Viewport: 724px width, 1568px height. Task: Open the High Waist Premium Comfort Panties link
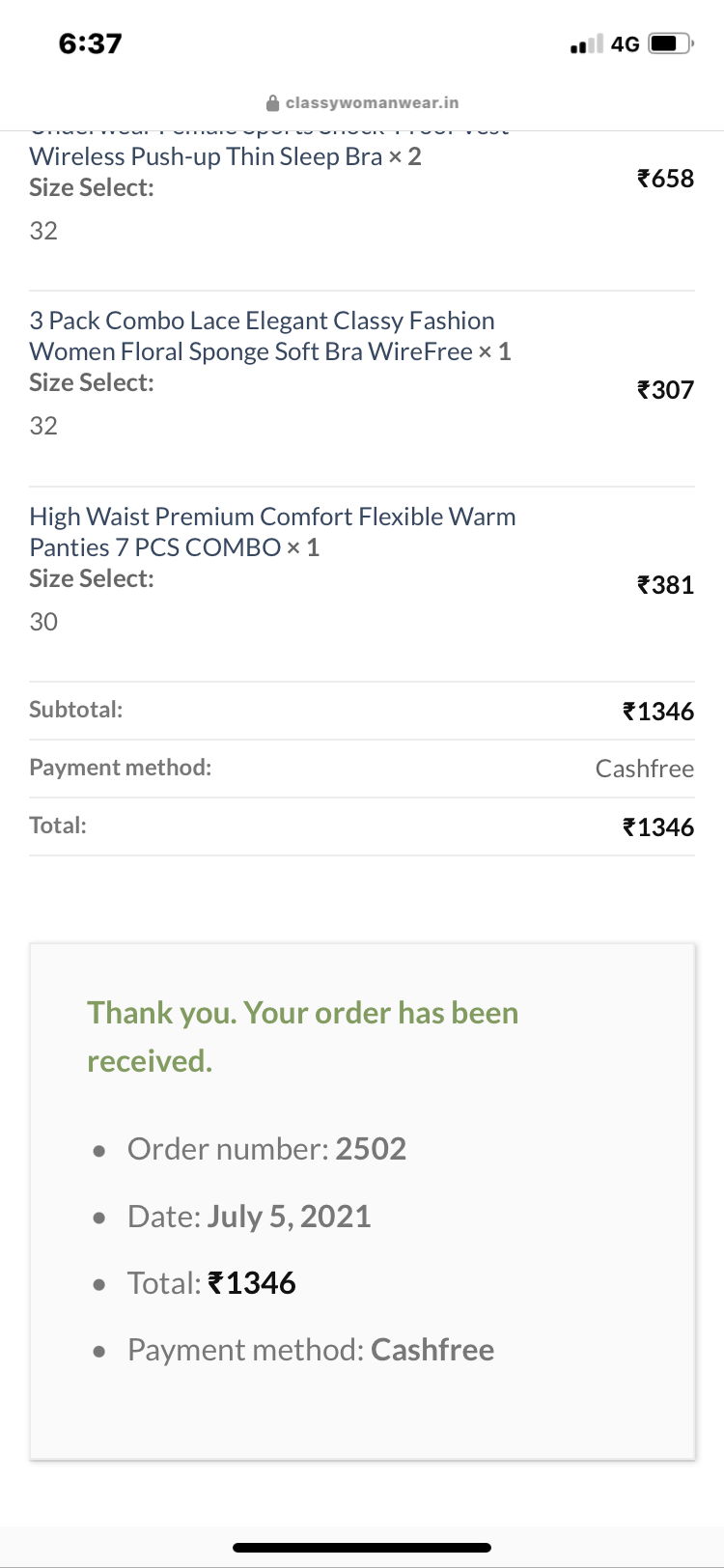pos(272,532)
